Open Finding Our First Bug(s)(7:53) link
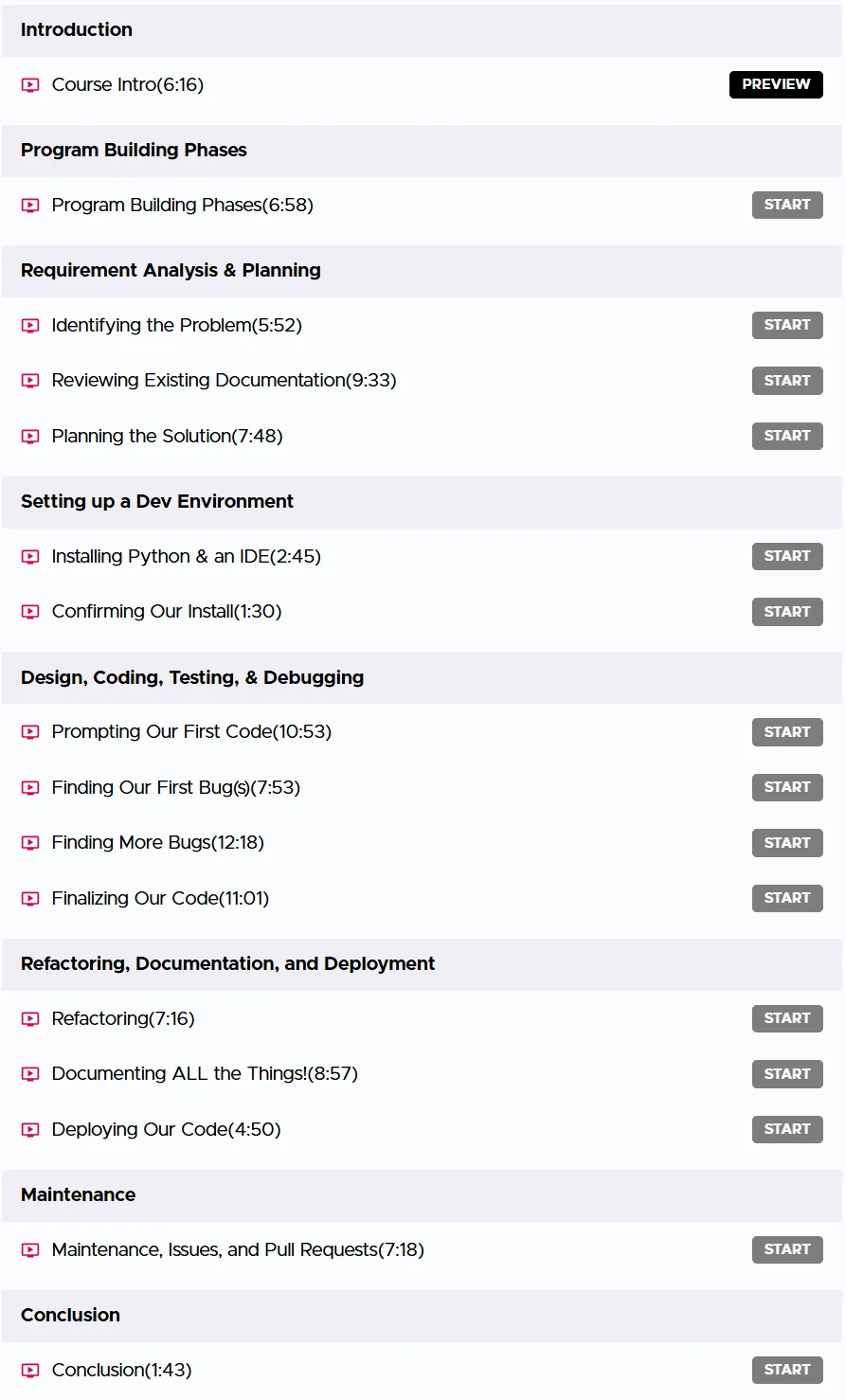The image size is (845, 1400). tap(176, 788)
